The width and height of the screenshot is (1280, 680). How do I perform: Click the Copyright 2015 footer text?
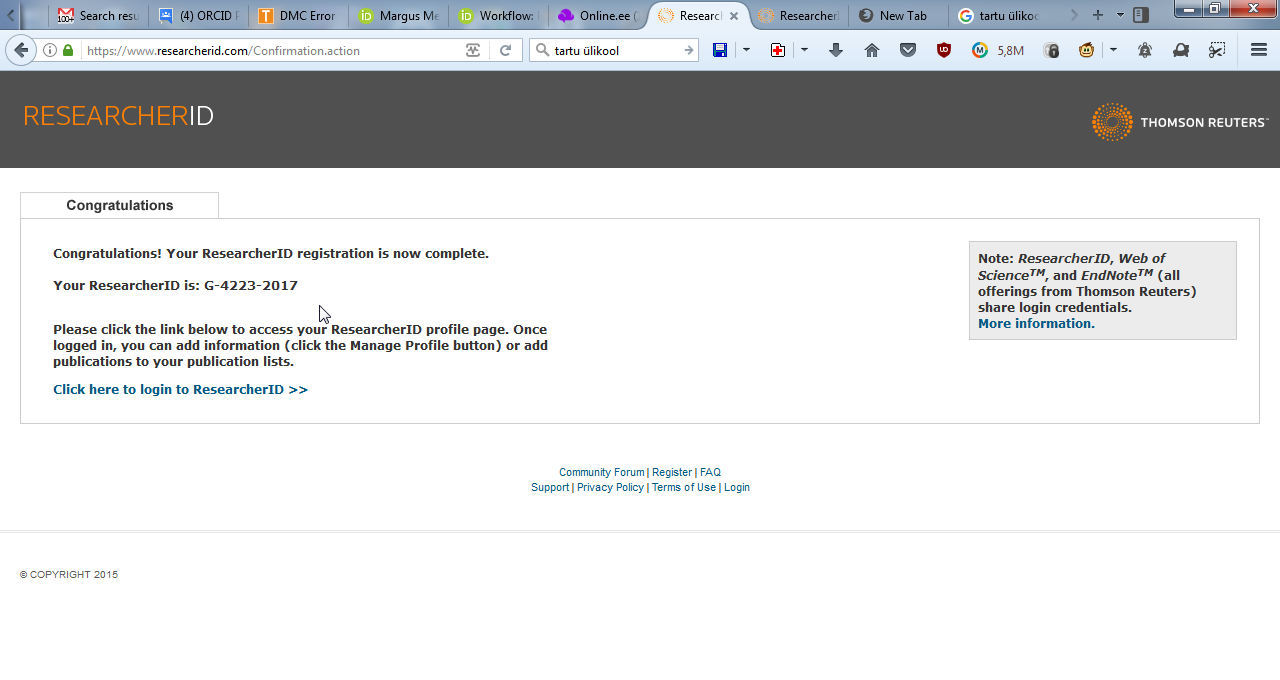(x=69, y=575)
